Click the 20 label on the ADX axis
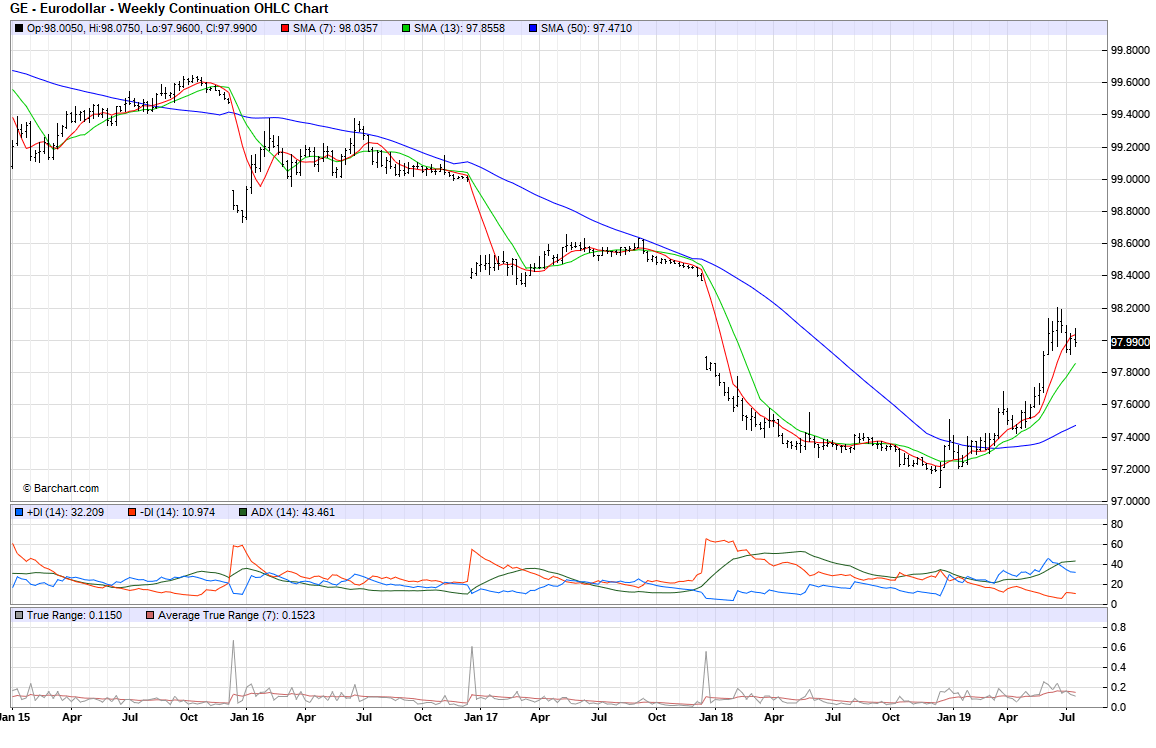 pos(1117,584)
